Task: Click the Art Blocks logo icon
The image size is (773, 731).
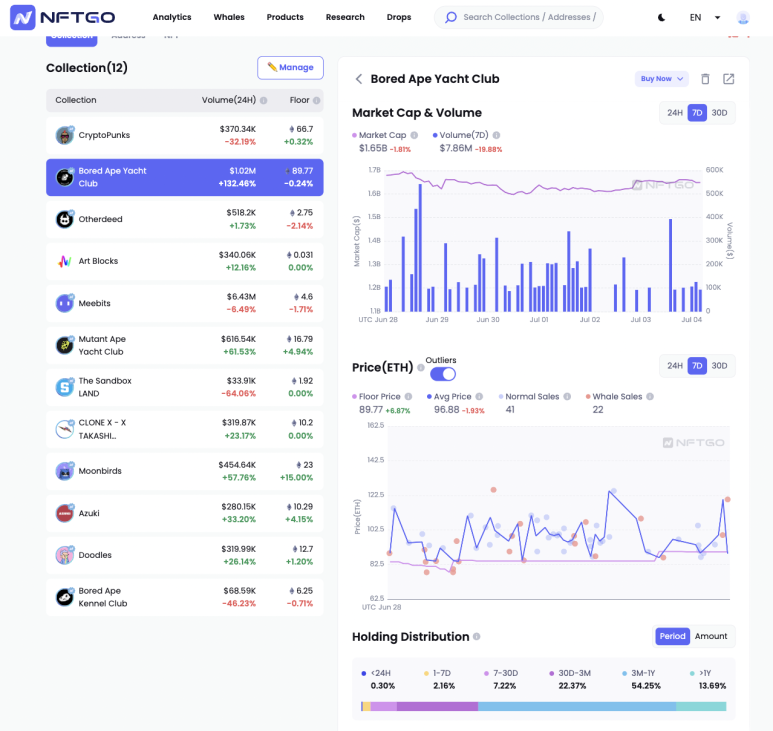Action: click(x=65, y=261)
